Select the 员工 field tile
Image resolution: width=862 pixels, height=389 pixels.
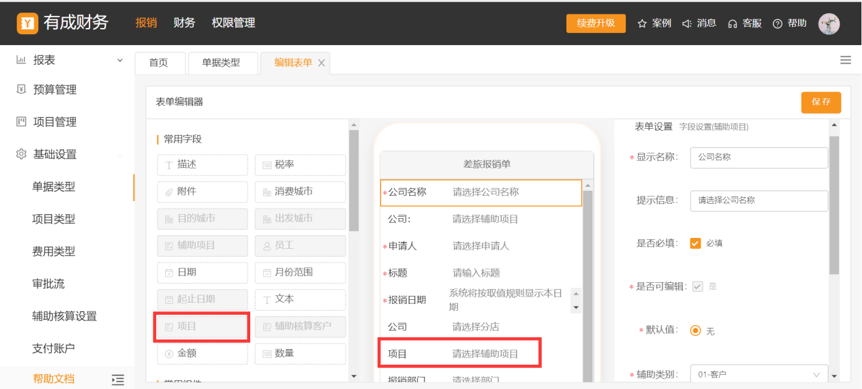click(x=300, y=246)
